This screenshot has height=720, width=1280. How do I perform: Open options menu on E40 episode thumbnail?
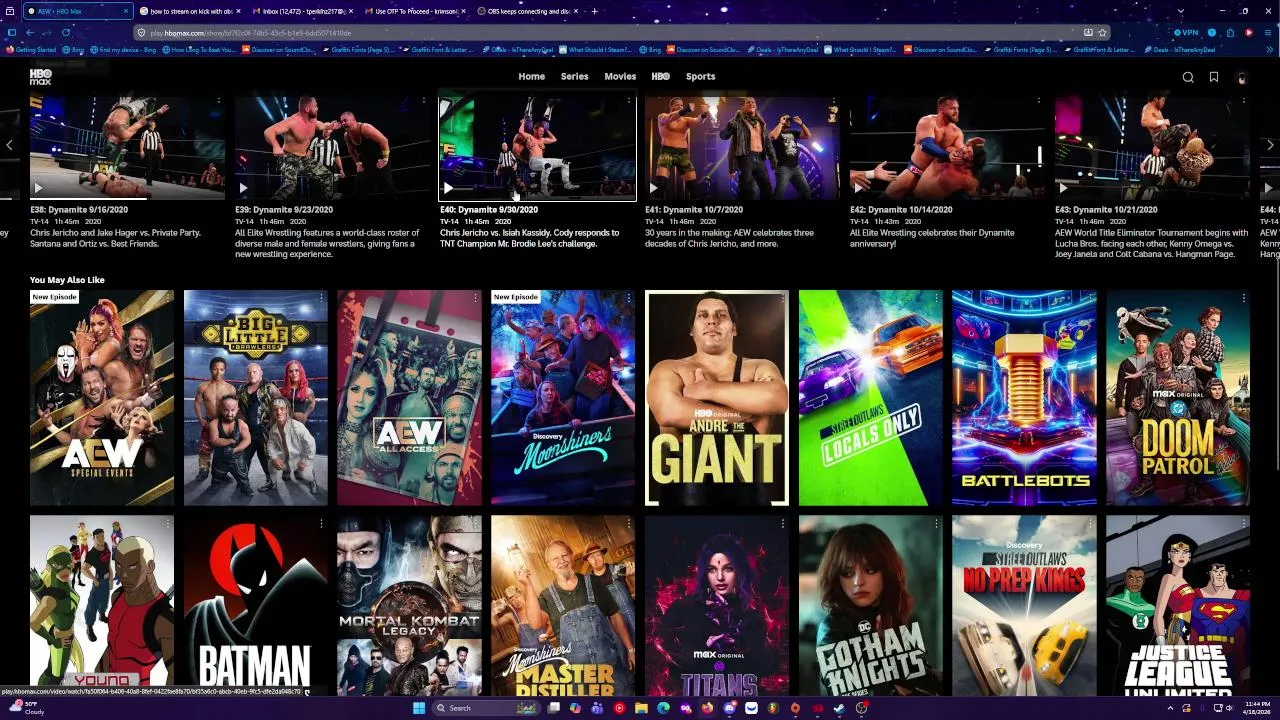(629, 102)
